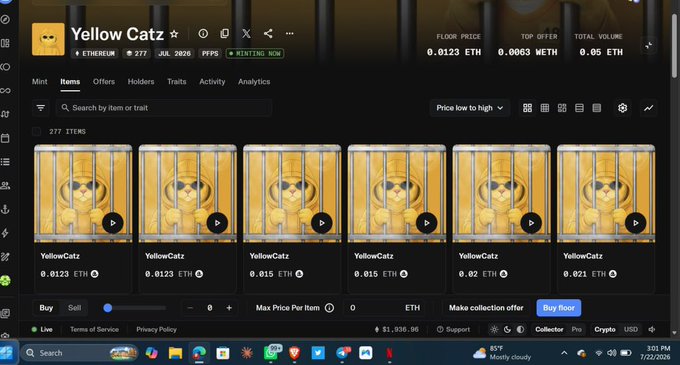The width and height of the screenshot is (680, 365).
Task: Click Make collection offer button
Action: pos(486,308)
